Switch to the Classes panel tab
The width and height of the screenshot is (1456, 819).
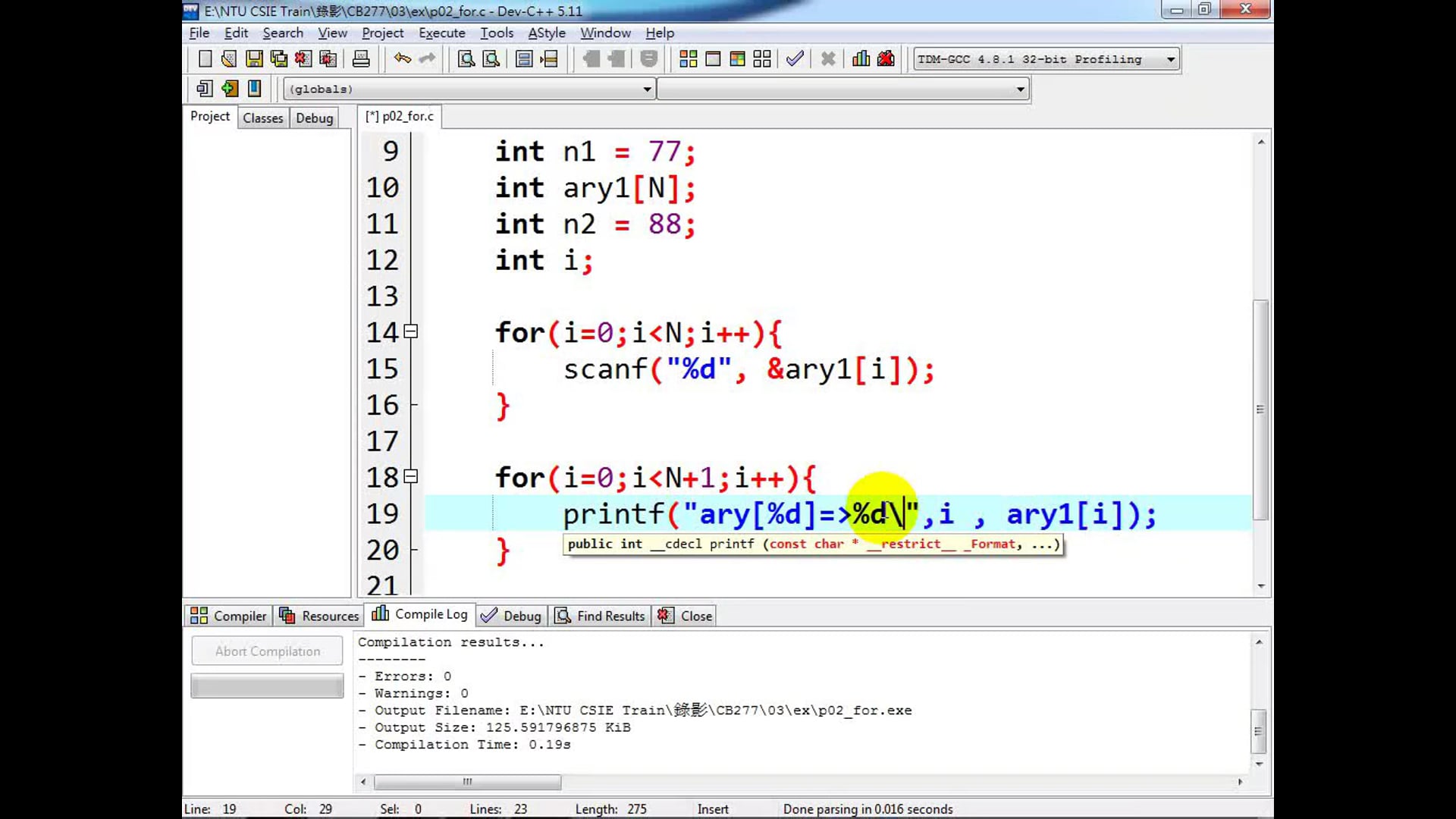coord(262,118)
